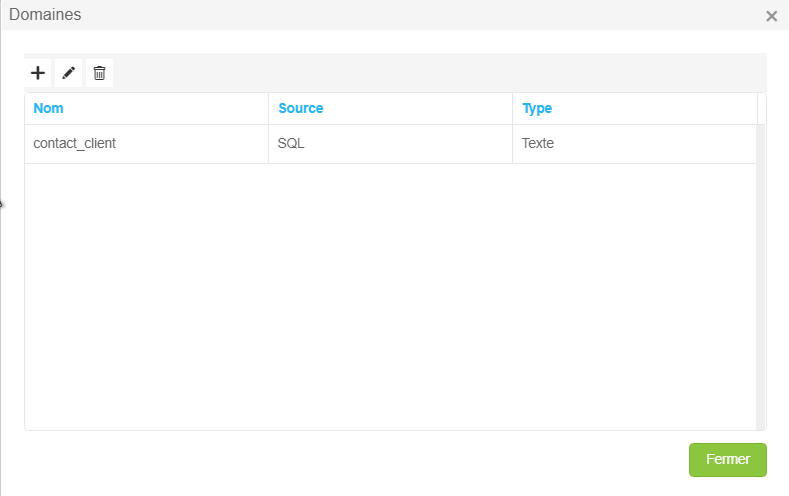
Task: Select the contact_client row name cell
Action: 75,143
